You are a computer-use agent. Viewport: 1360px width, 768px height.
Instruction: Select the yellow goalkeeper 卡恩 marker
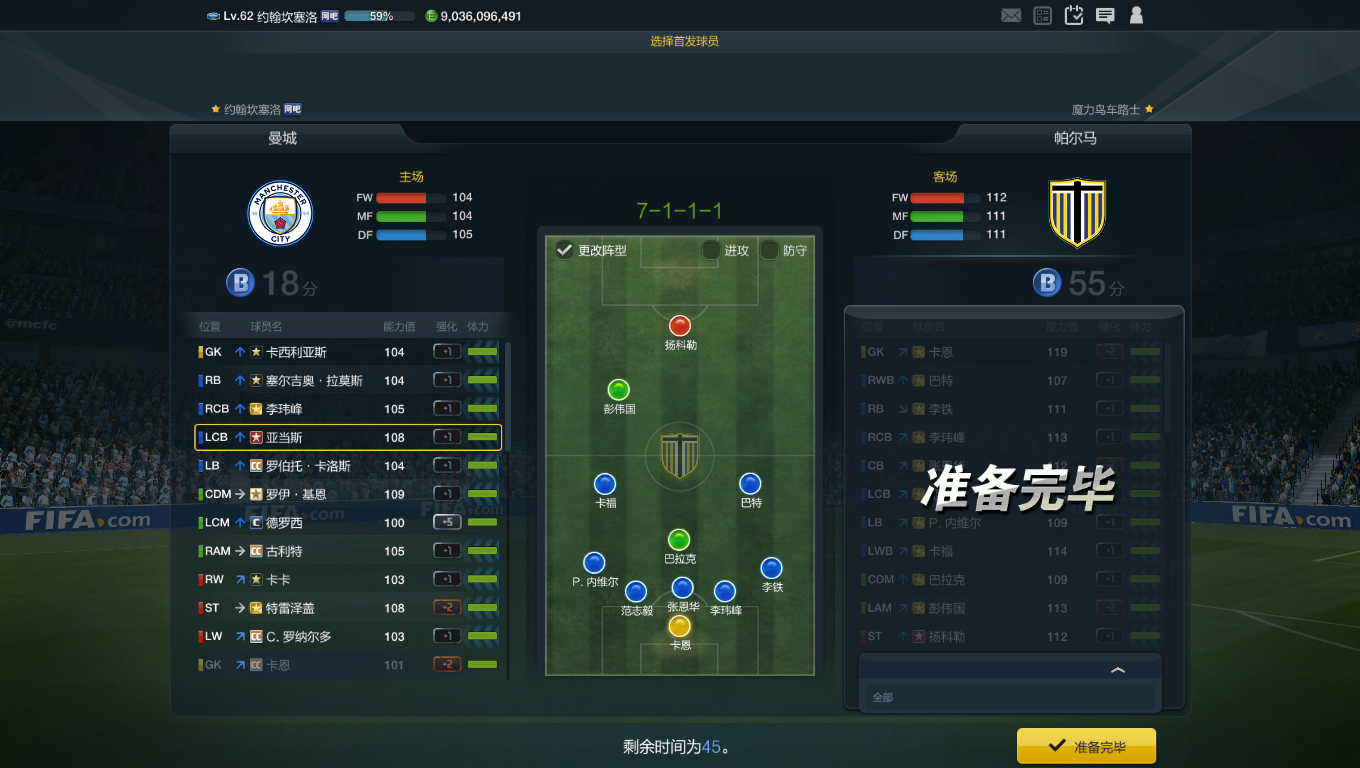click(680, 626)
